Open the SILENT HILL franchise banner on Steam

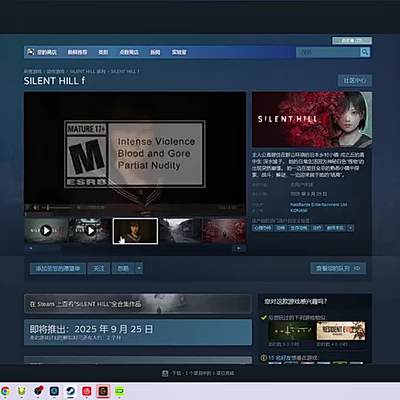point(137,304)
